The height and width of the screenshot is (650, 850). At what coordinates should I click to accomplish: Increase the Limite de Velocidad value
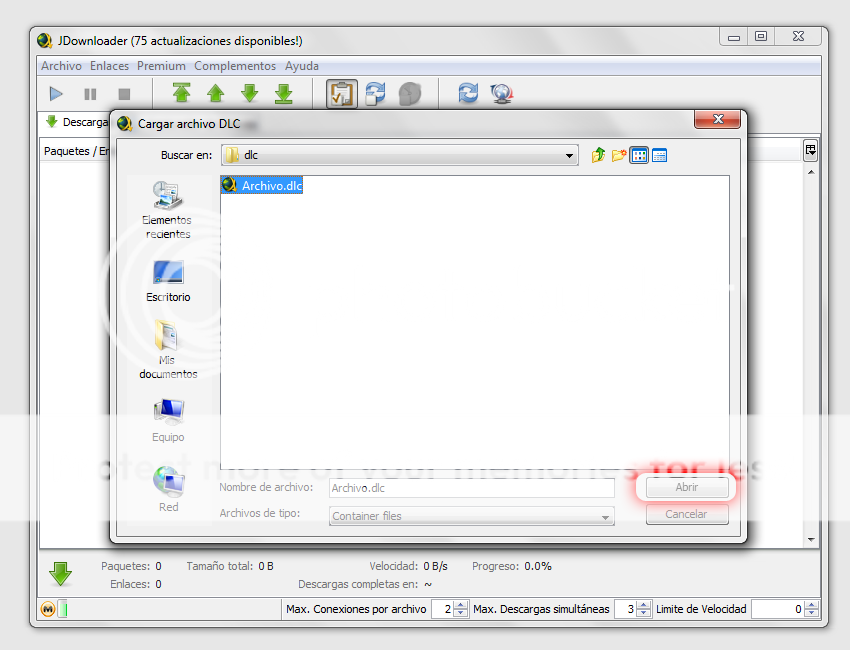click(x=811, y=605)
